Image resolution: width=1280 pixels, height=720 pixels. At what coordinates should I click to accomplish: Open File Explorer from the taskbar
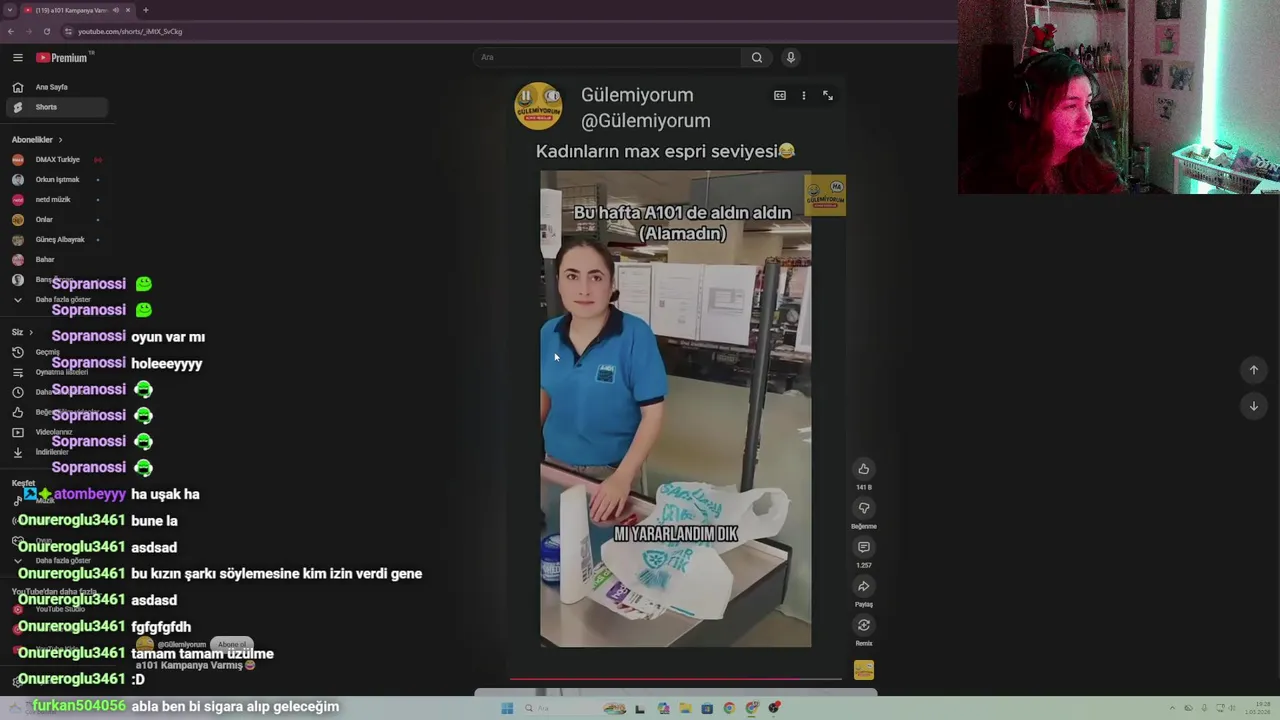pos(685,709)
